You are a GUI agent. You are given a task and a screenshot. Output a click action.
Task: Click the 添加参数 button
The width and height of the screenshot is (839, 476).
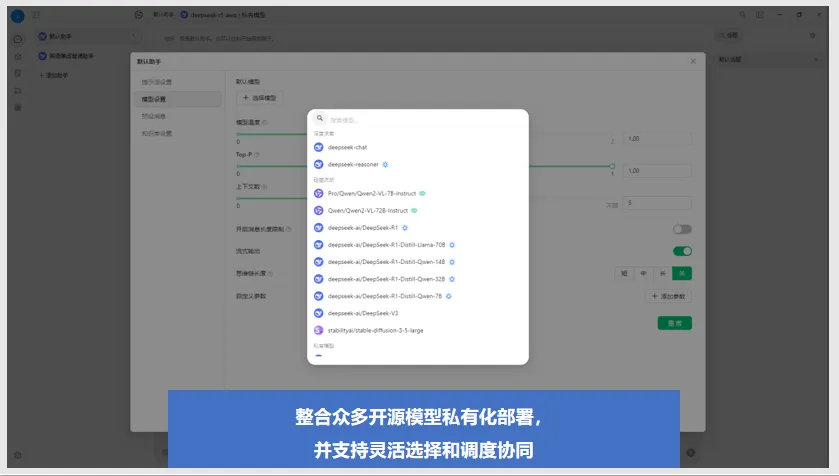coord(668,296)
